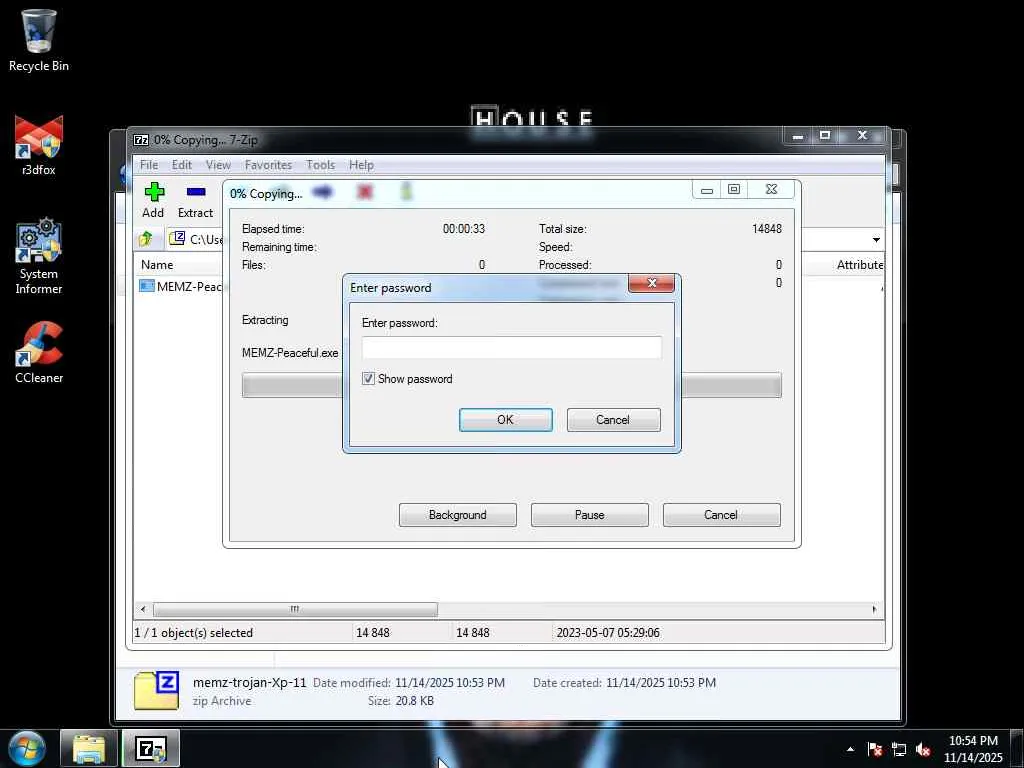This screenshot has width=1024, height=768.
Task: Open the System Informer shortcut
Action: point(39,256)
